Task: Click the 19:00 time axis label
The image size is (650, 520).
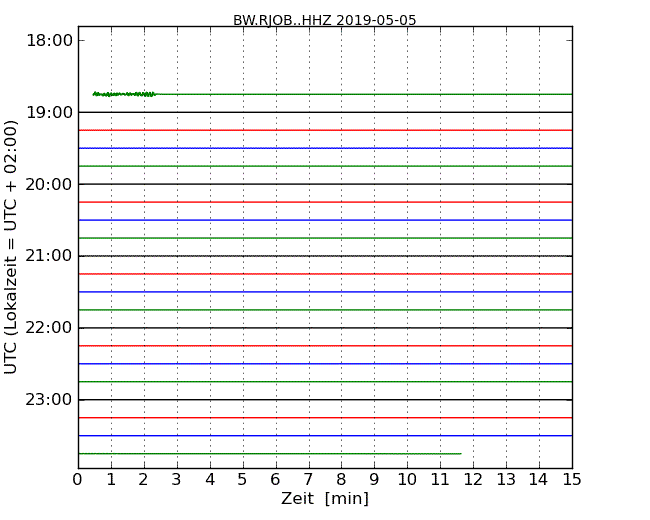Action: (49, 112)
